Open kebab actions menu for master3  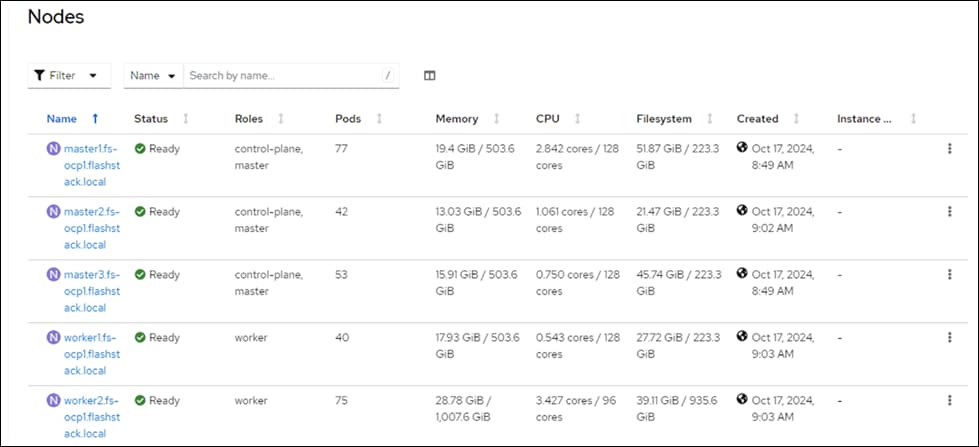(950, 275)
